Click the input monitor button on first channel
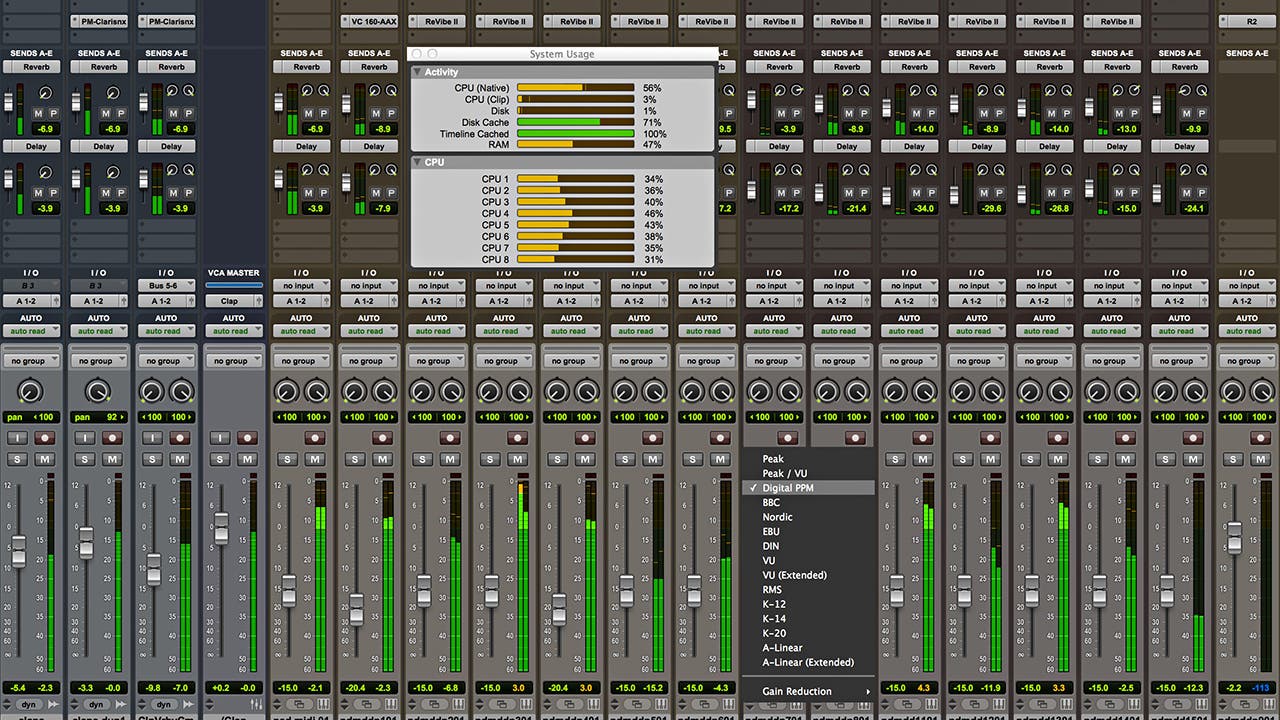 [17, 438]
